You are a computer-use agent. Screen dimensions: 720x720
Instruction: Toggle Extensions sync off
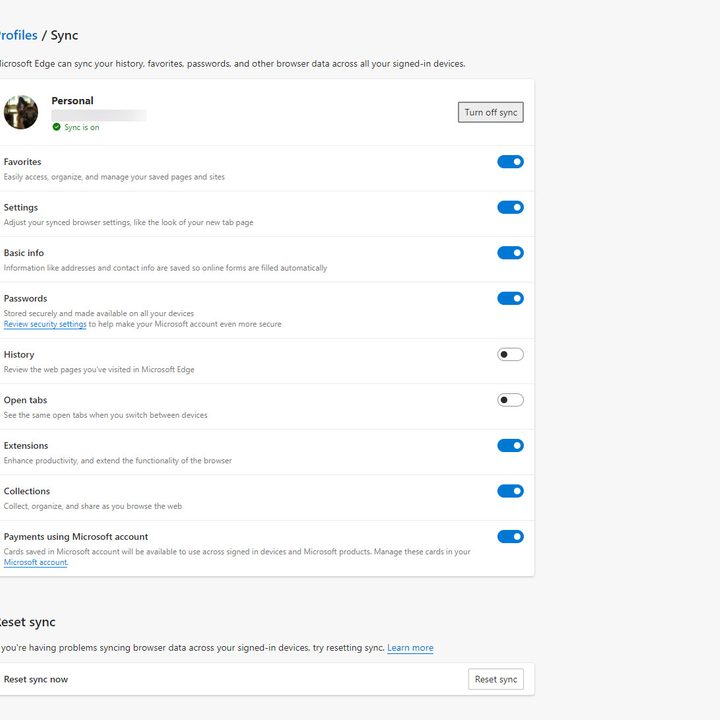coord(510,445)
